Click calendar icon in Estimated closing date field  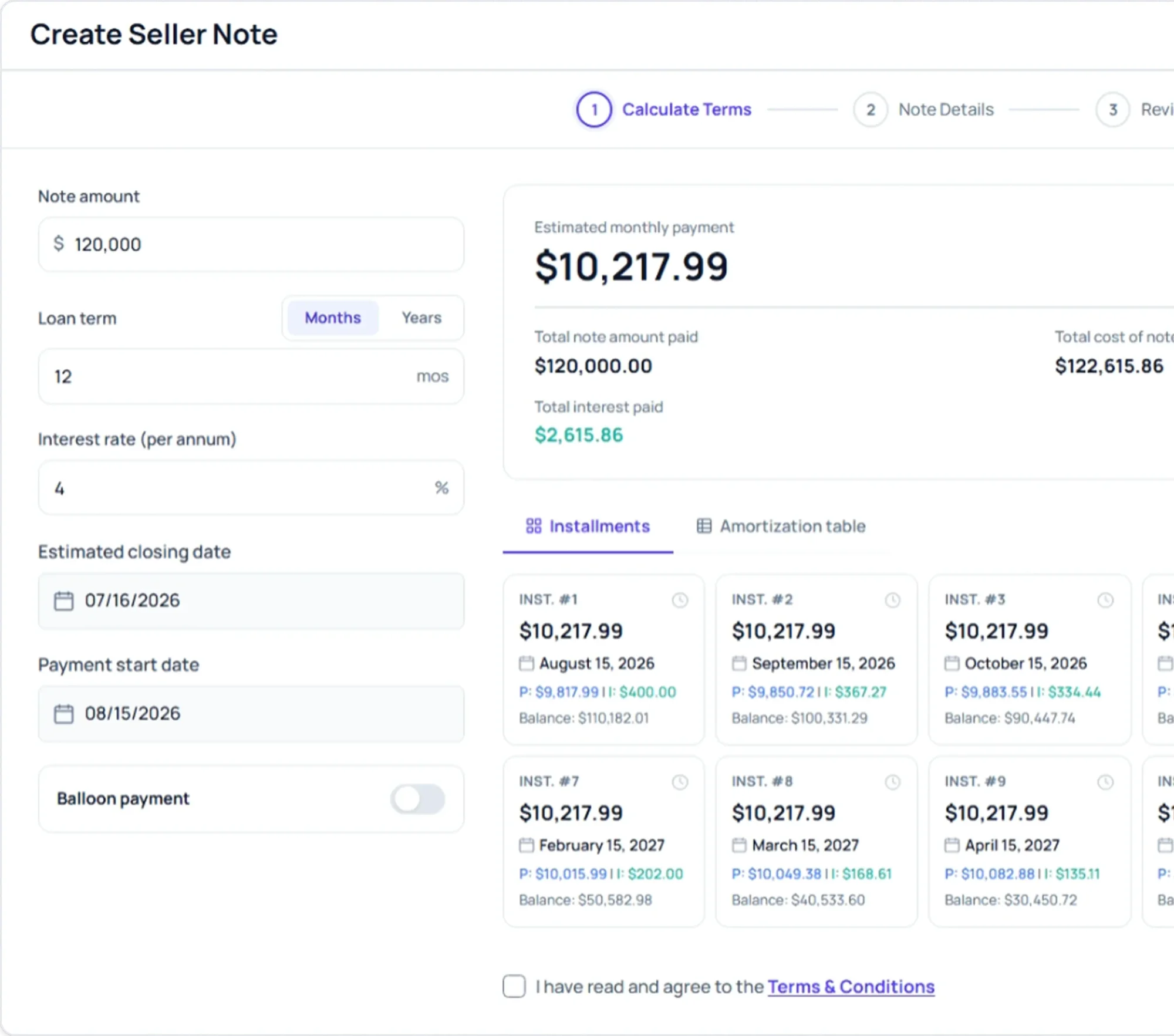pyautogui.click(x=63, y=600)
